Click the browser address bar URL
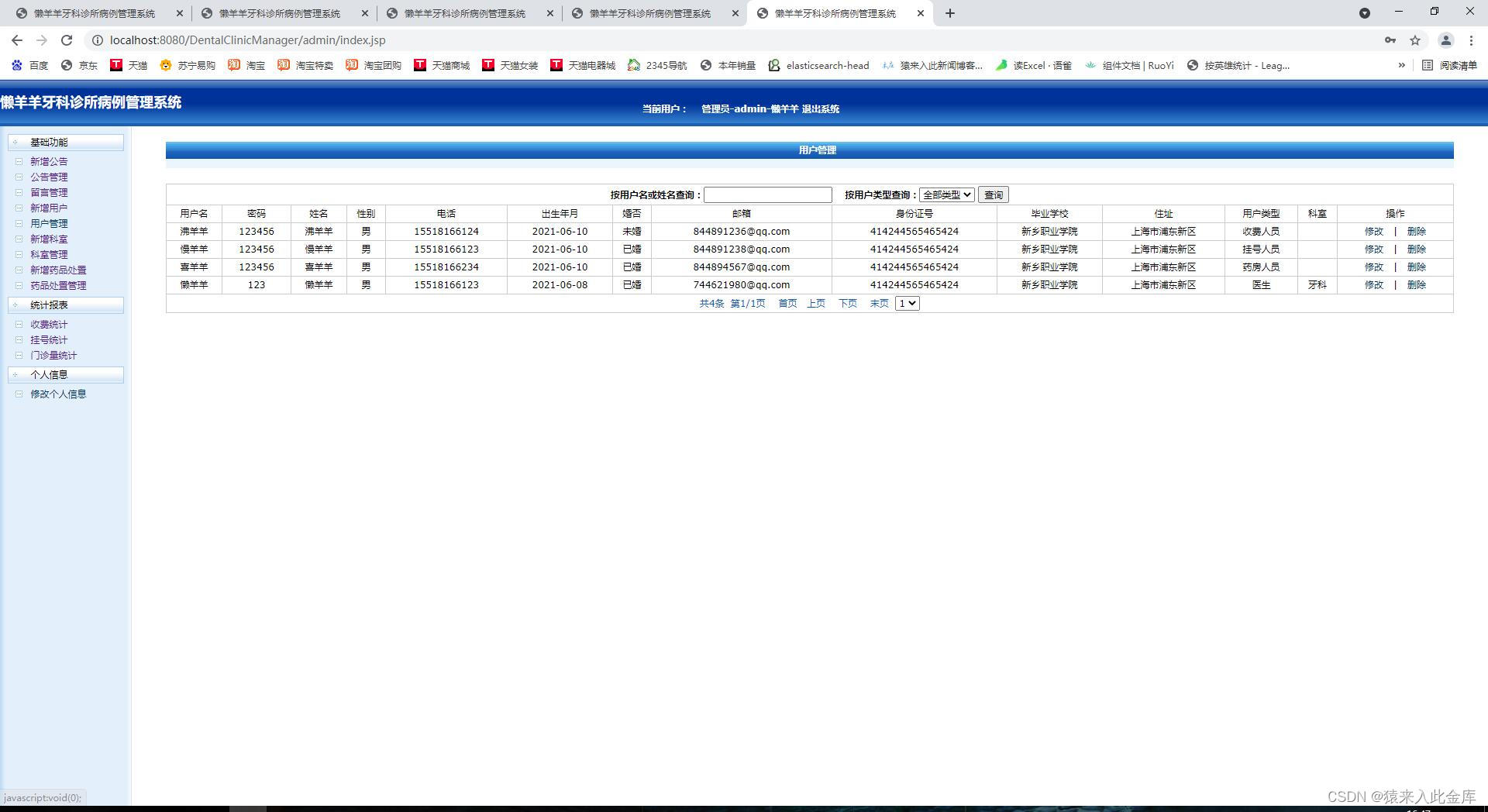1488x812 pixels. pyautogui.click(x=247, y=40)
